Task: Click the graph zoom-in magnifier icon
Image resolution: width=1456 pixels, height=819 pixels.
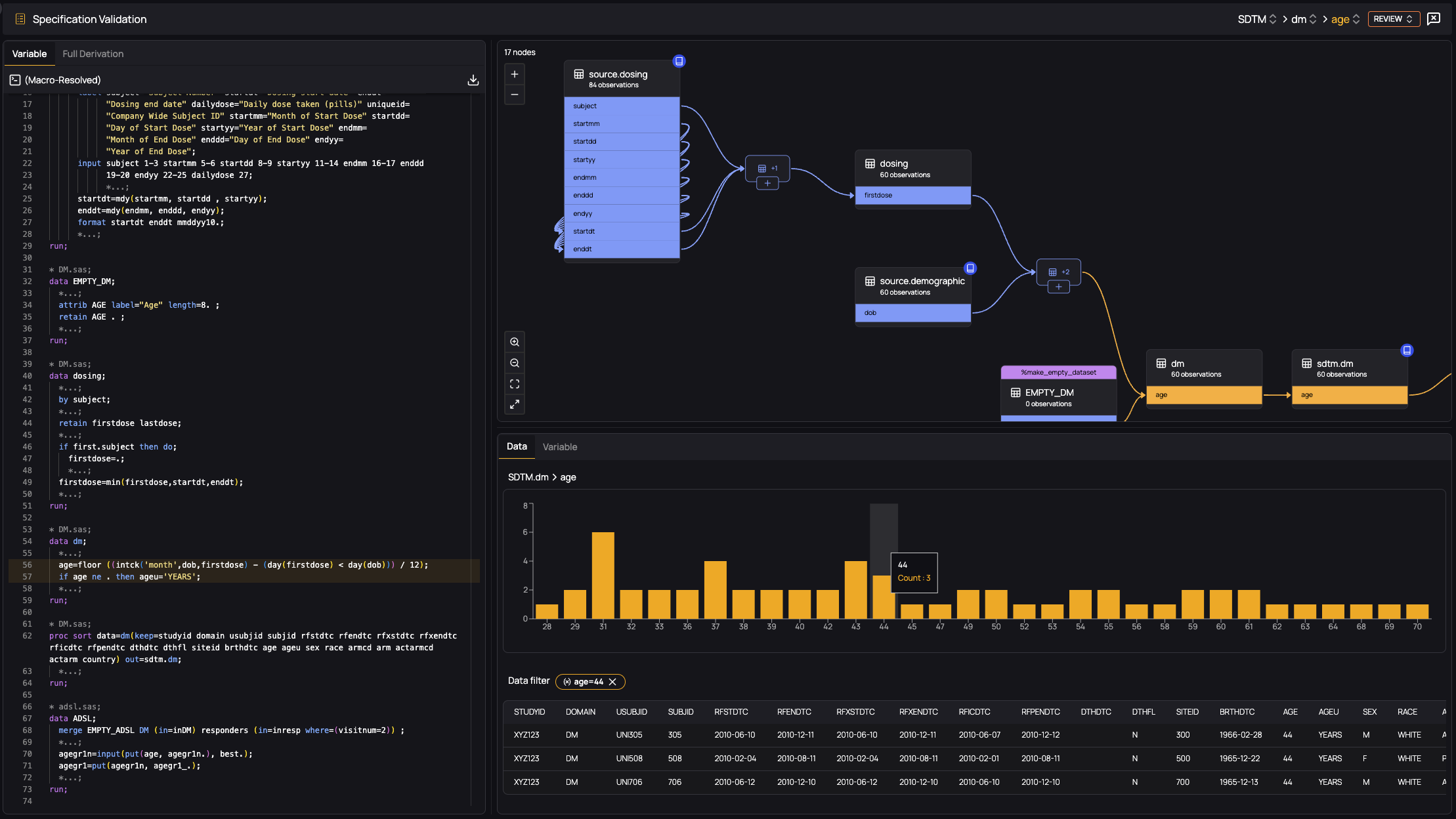Action: pos(515,342)
